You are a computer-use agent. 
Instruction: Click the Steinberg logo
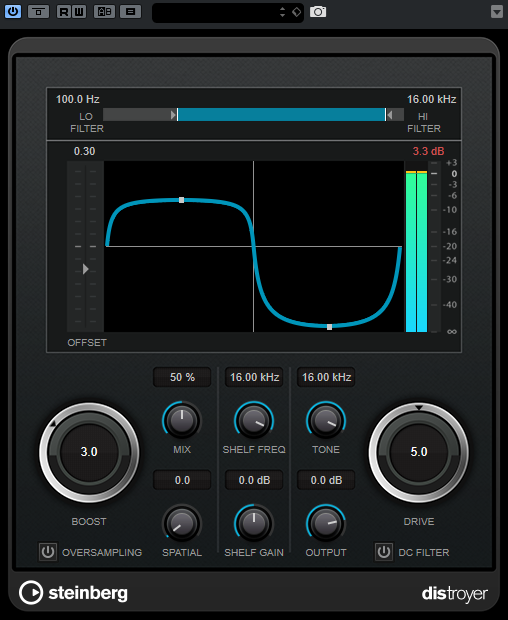74,593
